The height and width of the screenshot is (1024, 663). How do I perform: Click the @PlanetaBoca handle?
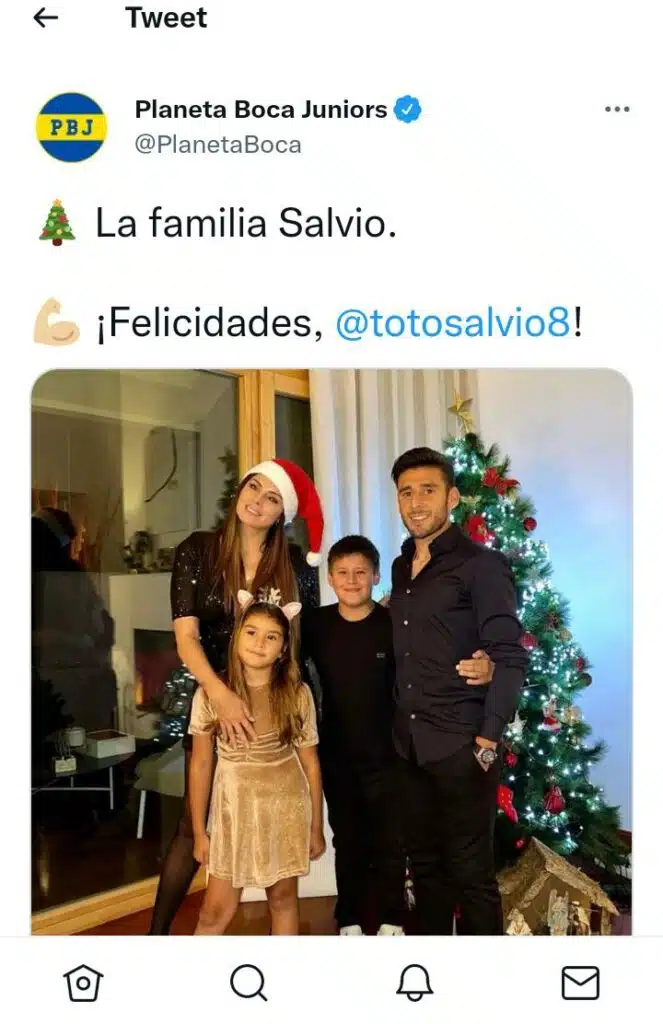[218, 144]
